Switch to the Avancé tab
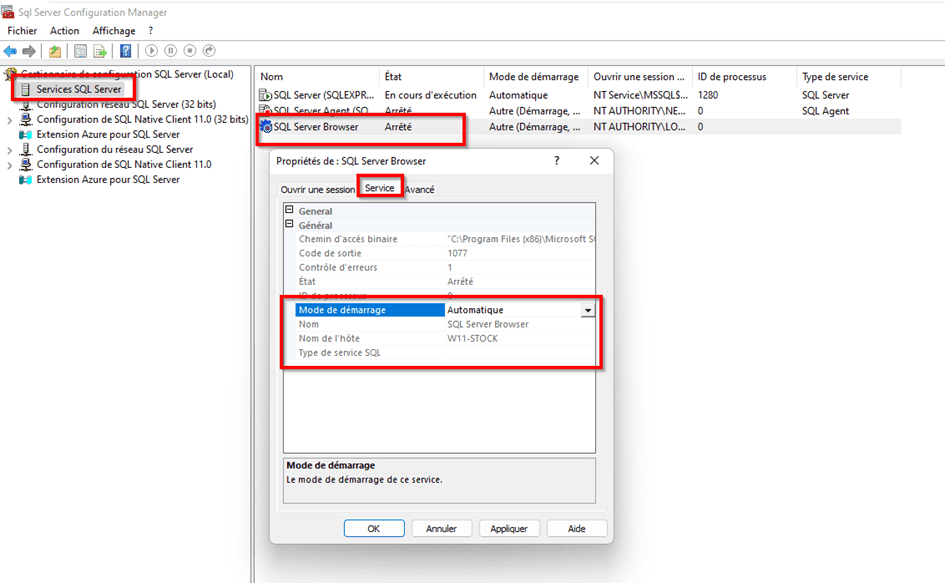This screenshot has height=583, width=945. click(x=419, y=189)
